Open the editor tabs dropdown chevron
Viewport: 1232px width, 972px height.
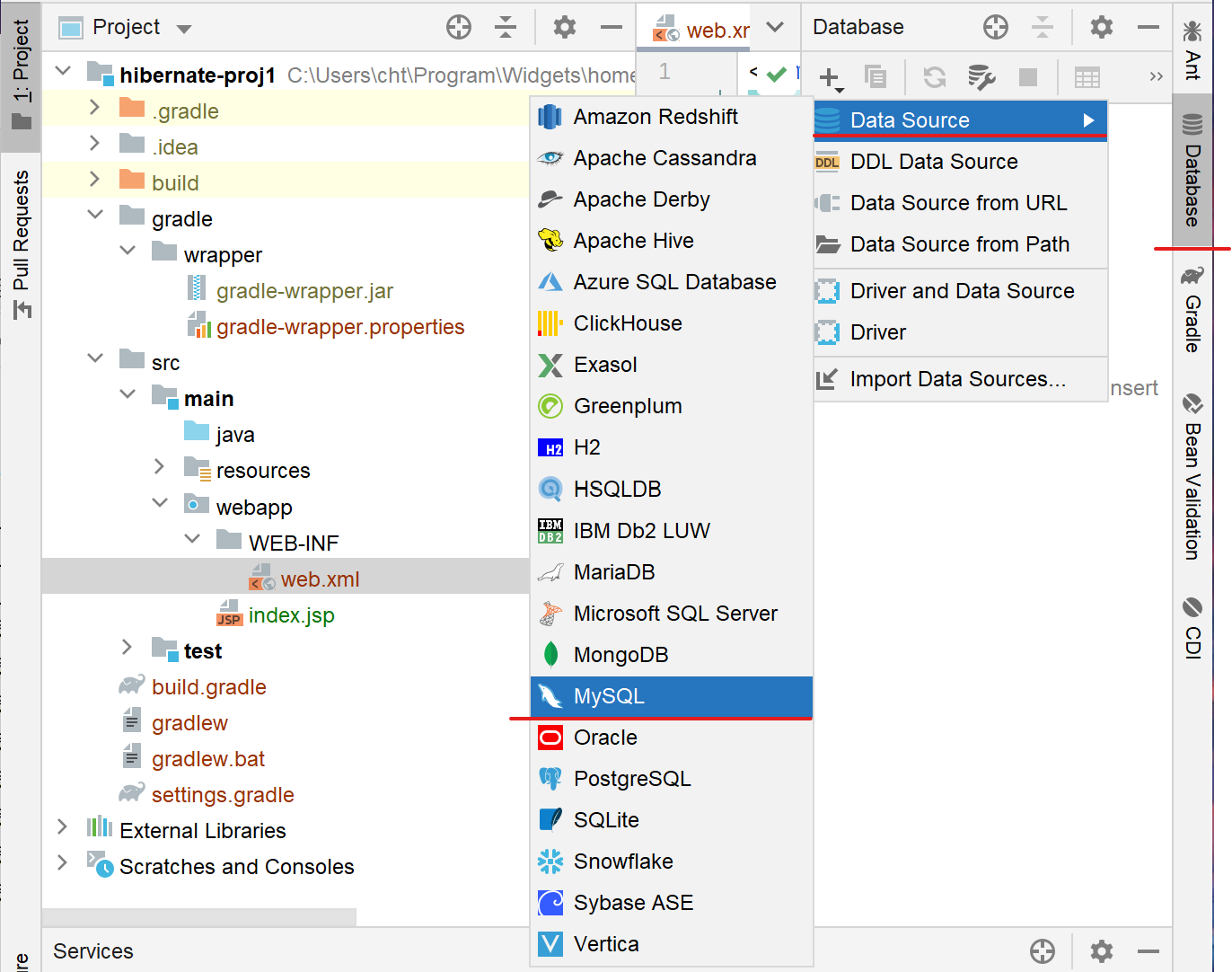[x=775, y=28]
